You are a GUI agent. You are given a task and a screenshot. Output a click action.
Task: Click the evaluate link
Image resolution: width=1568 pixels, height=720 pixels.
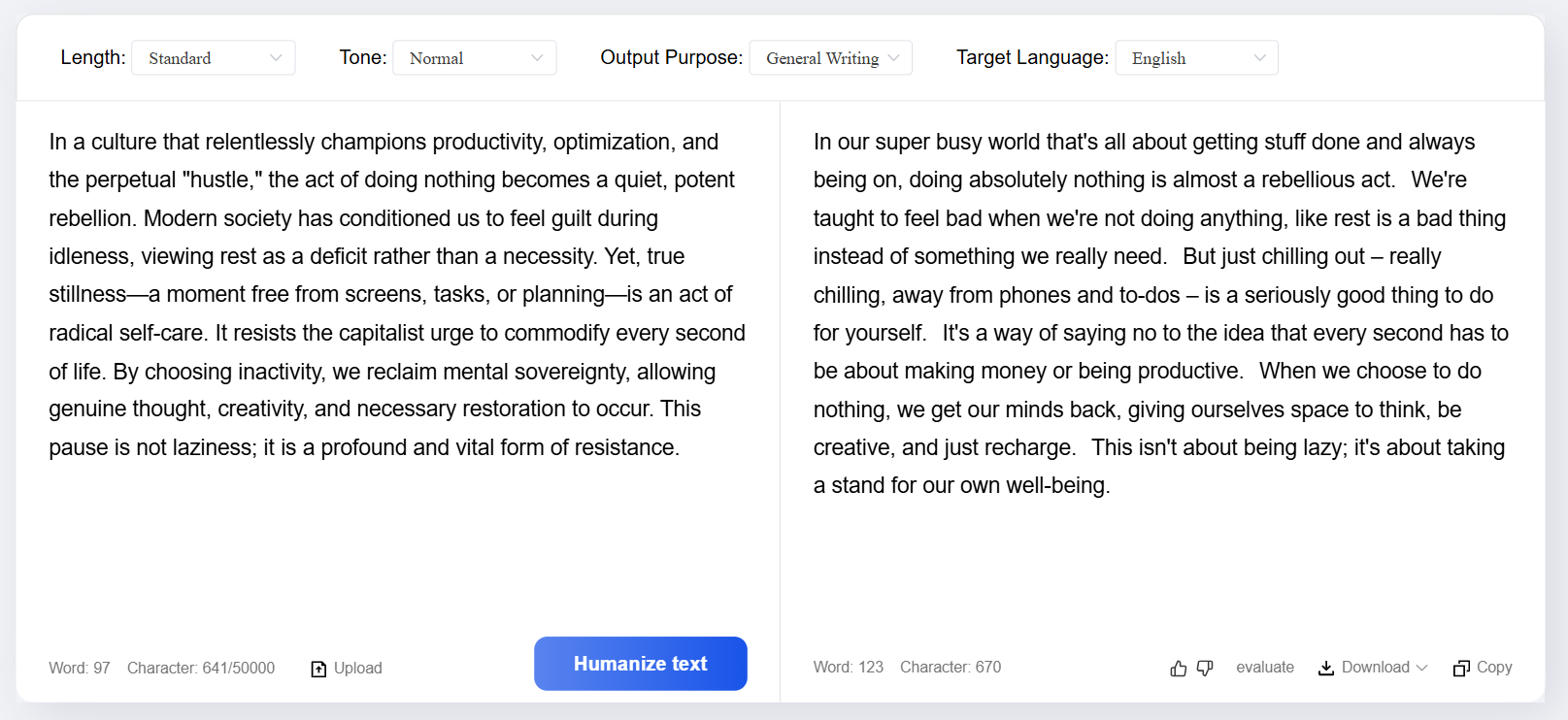click(x=1264, y=668)
